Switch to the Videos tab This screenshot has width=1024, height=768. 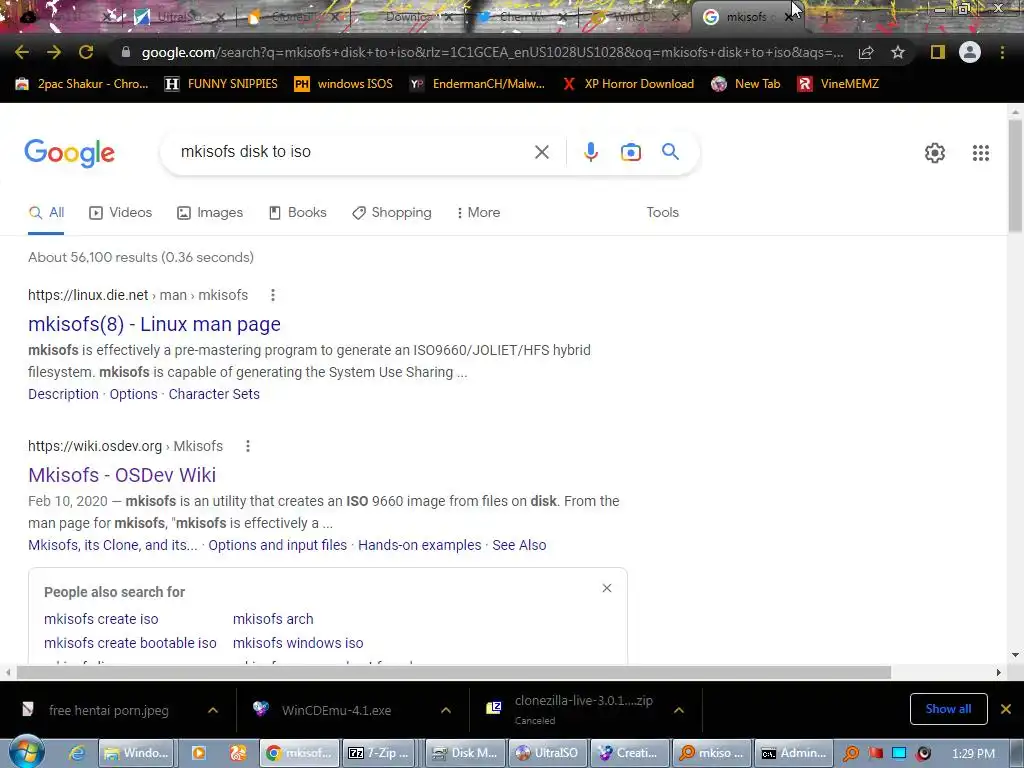coord(121,212)
